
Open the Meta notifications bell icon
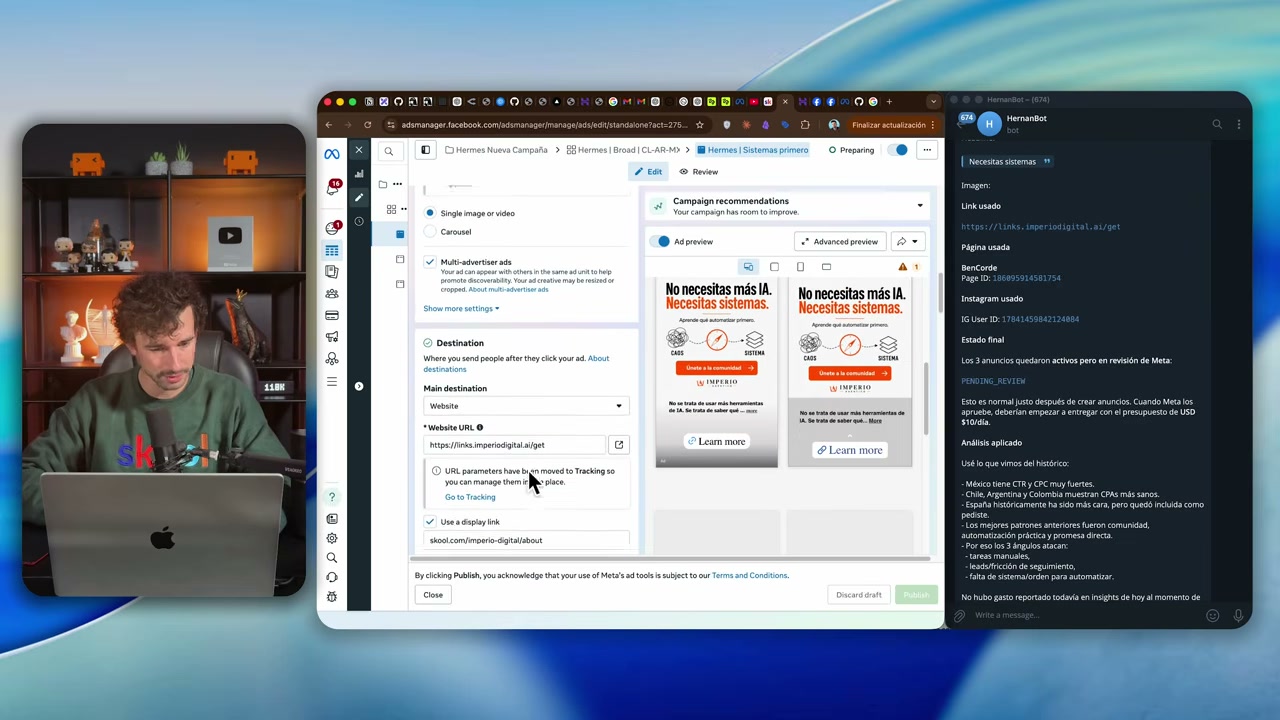click(x=332, y=188)
